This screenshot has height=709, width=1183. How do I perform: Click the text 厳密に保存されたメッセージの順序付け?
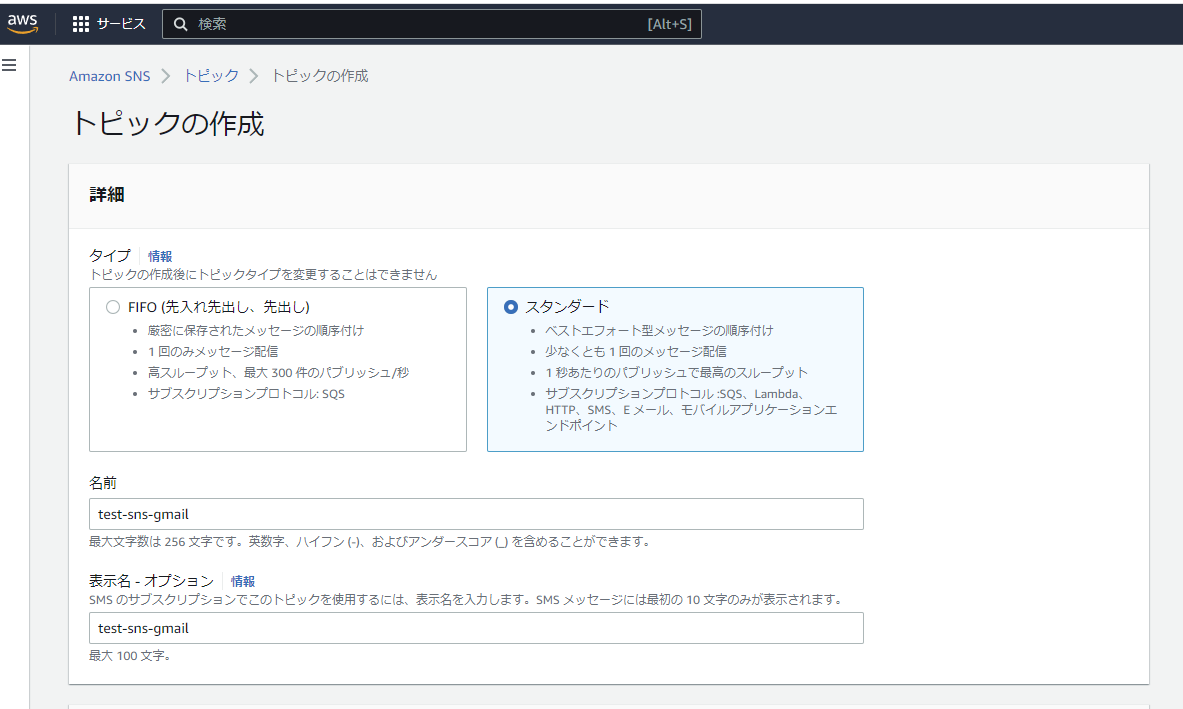pyautogui.click(x=256, y=330)
